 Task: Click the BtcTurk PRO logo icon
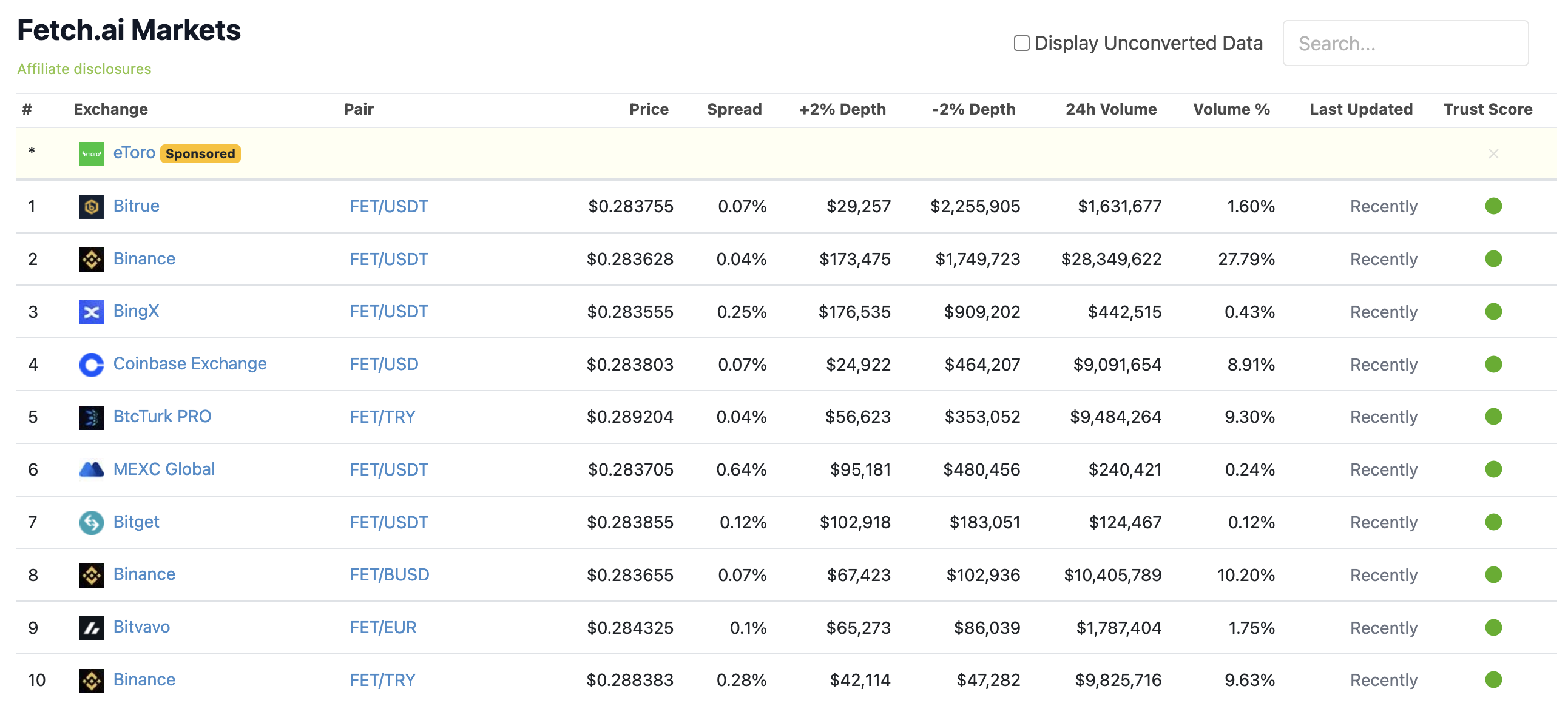tap(91, 417)
